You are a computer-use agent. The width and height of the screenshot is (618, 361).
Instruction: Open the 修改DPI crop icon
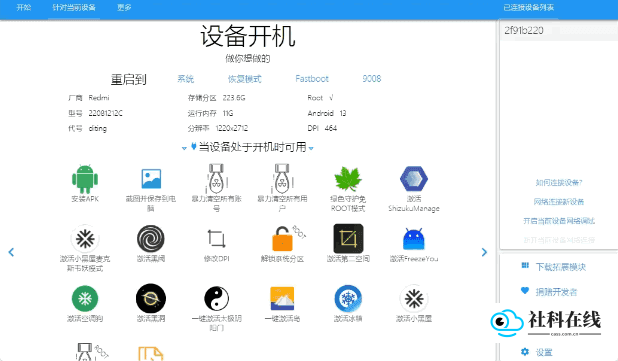tap(216, 238)
